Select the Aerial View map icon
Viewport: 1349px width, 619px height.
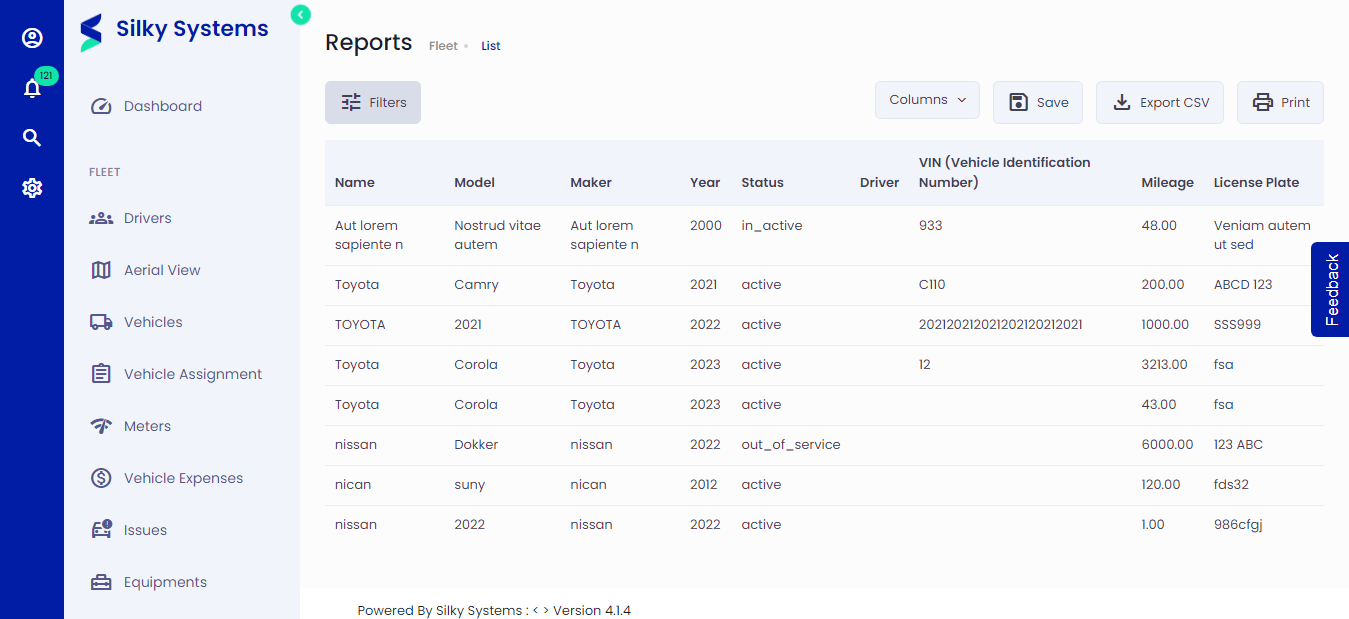tap(101, 269)
